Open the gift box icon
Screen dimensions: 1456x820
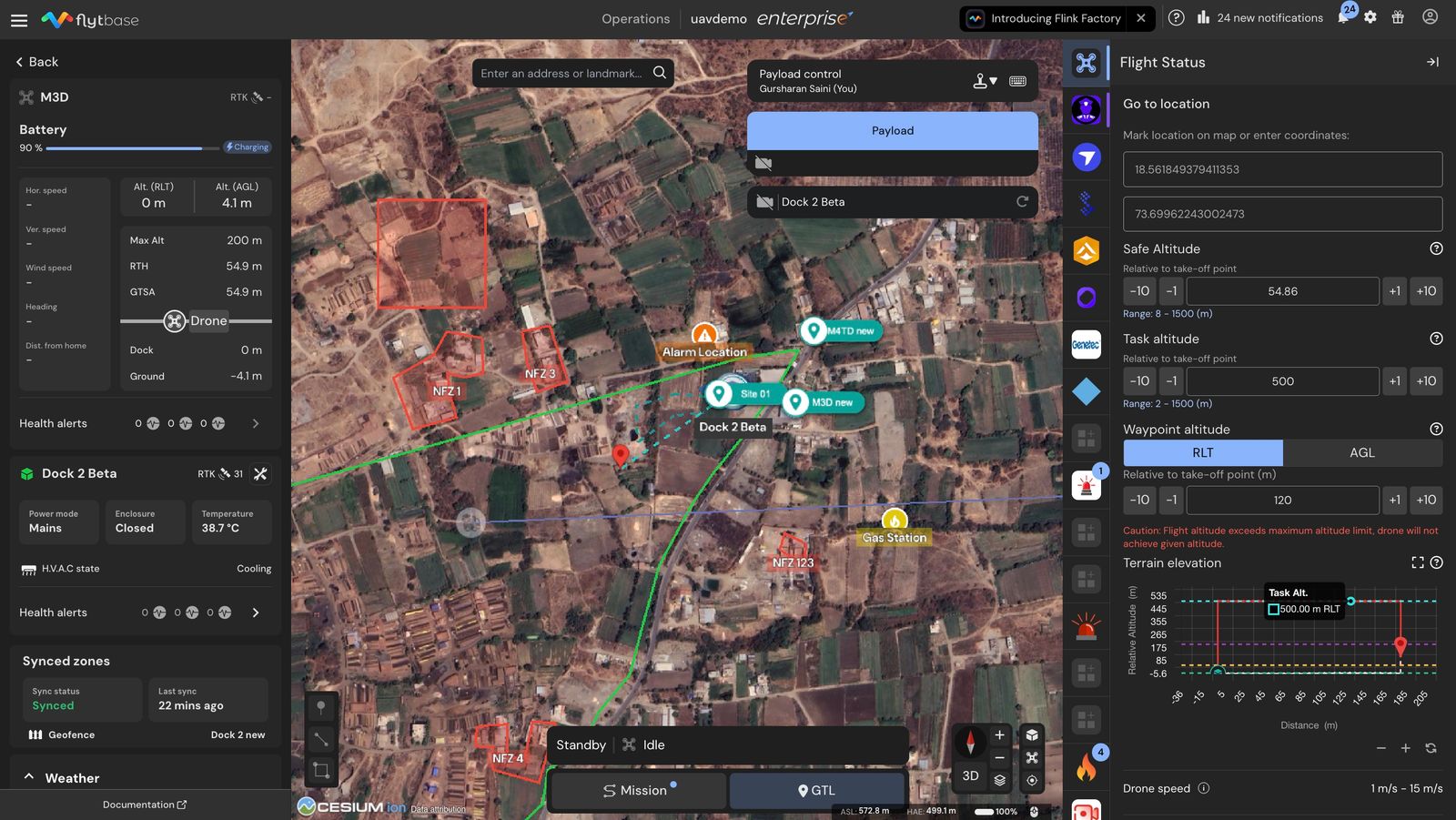(x=1398, y=18)
